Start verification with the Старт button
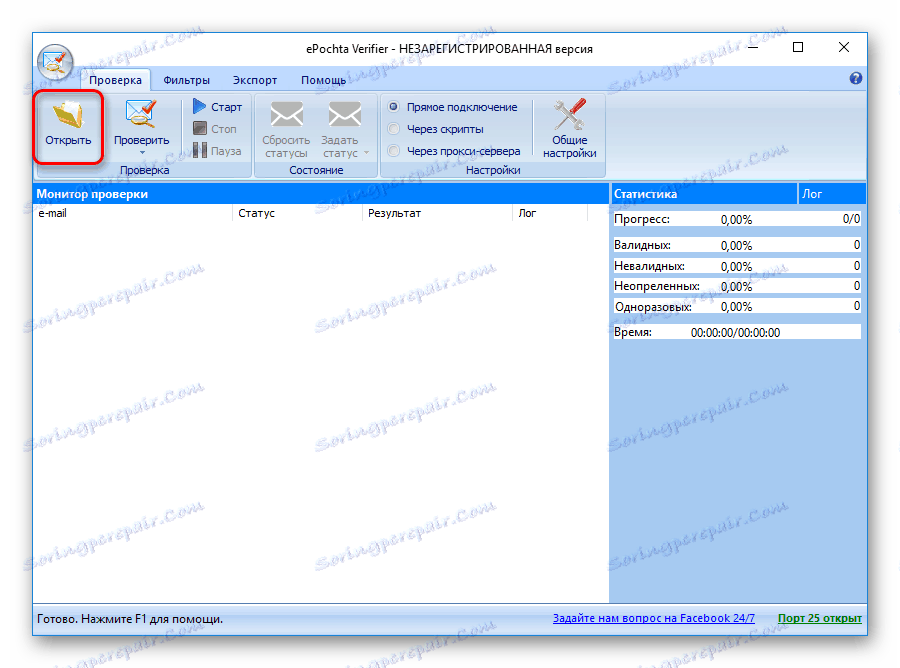This screenshot has height=668, width=900. pos(218,107)
